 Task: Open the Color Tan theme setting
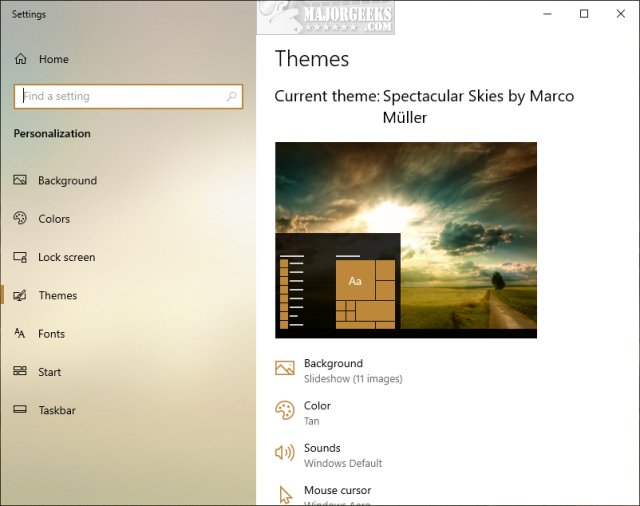tap(318, 412)
